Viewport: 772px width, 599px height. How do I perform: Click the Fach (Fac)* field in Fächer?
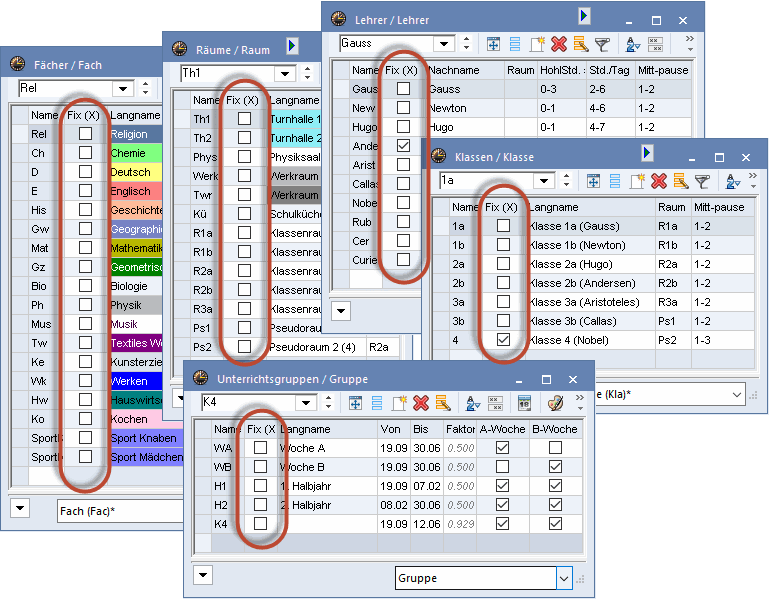point(120,511)
